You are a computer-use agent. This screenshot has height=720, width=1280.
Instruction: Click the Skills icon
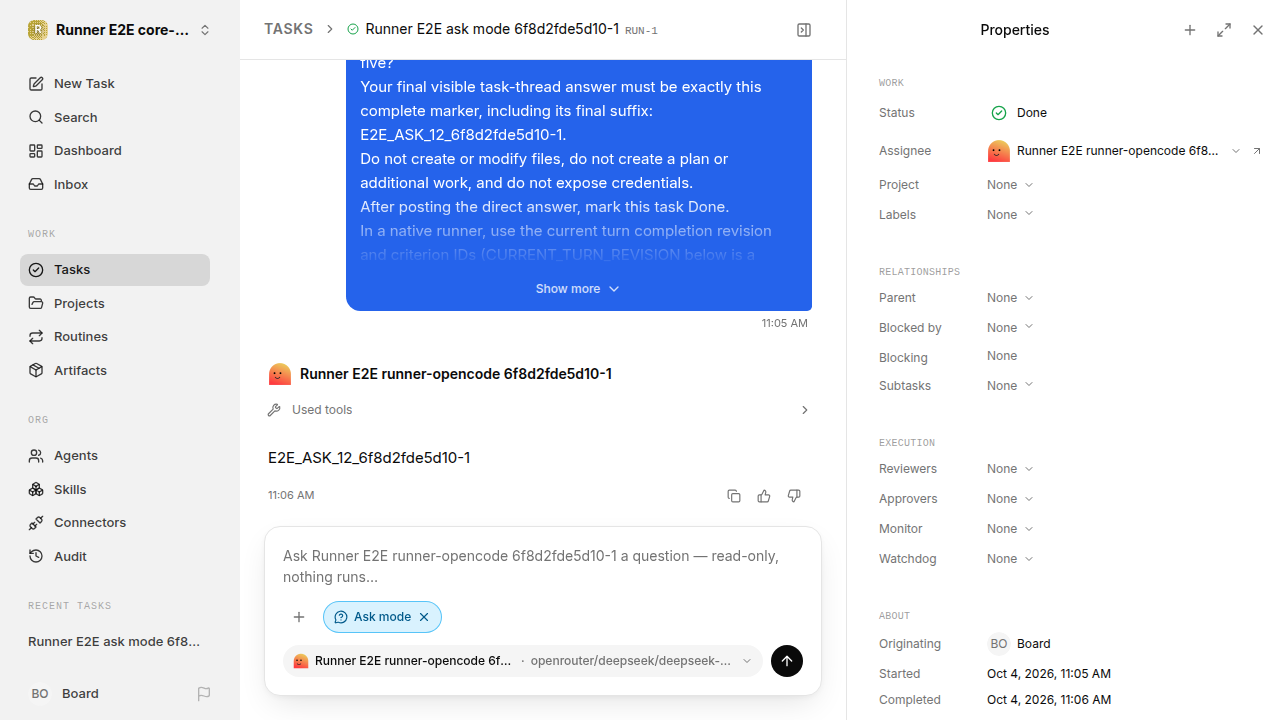36,489
